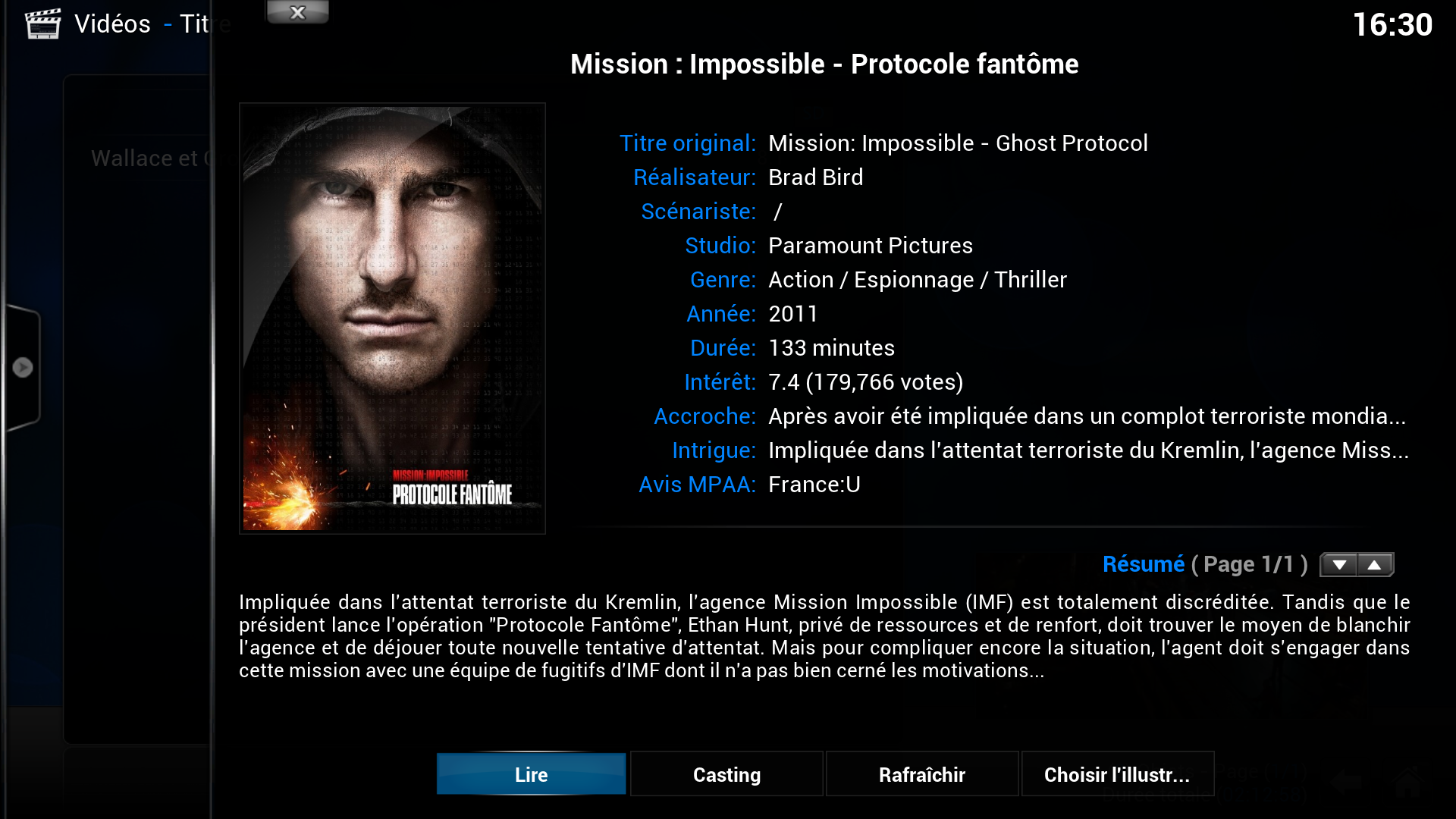Image resolution: width=1456 pixels, height=819 pixels.
Task: Click the Résumé summary paragraph
Action: [824, 636]
